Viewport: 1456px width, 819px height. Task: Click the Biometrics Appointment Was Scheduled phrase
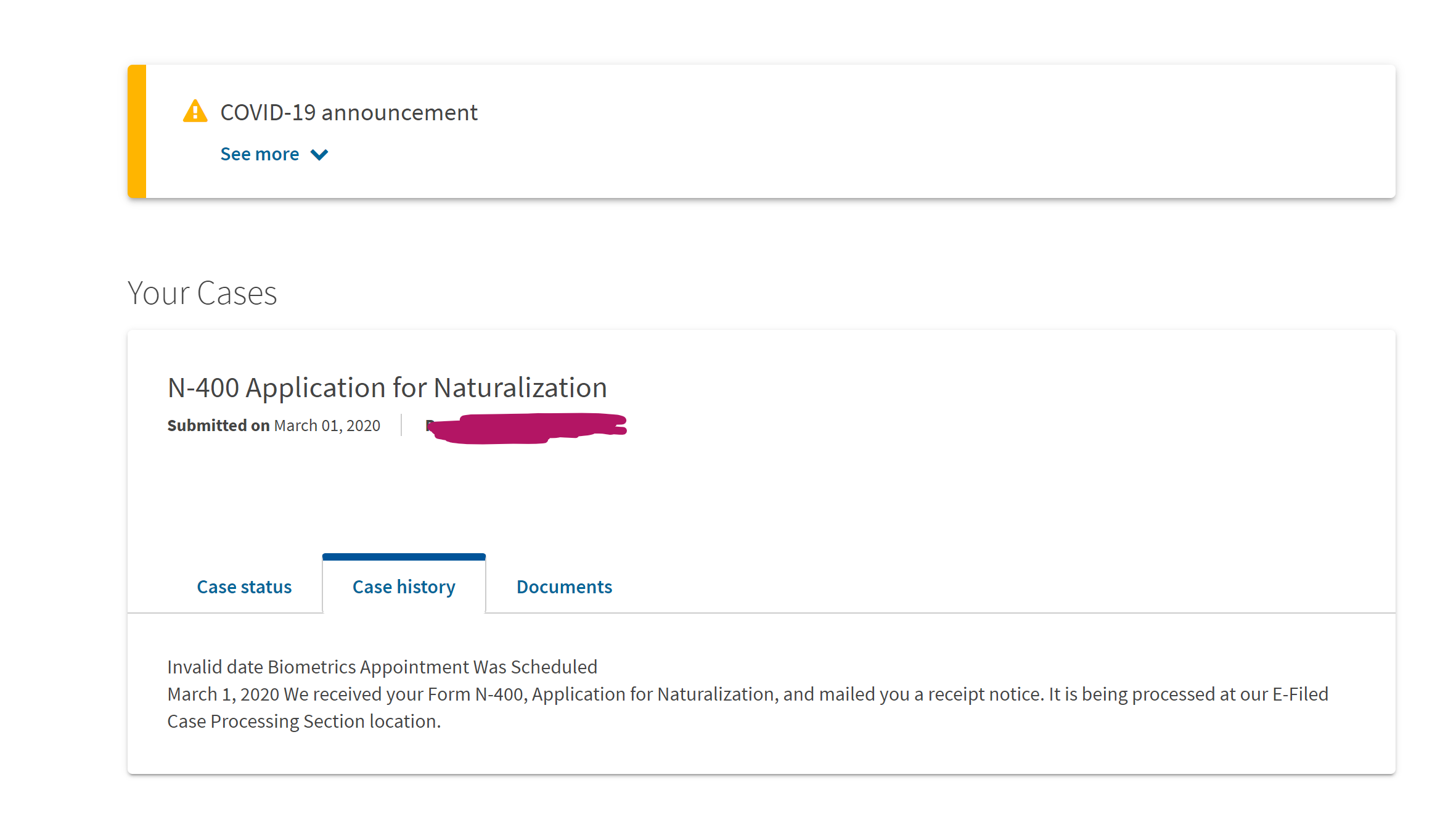433,667
